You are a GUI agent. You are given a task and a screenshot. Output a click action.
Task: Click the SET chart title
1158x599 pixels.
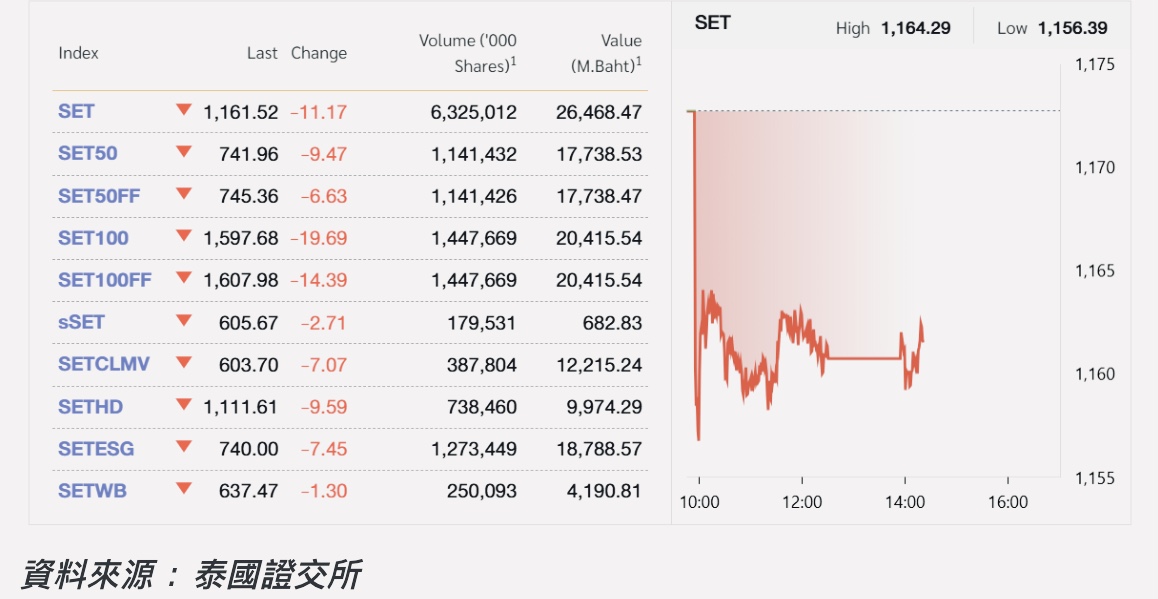click(x=712, y=23)
